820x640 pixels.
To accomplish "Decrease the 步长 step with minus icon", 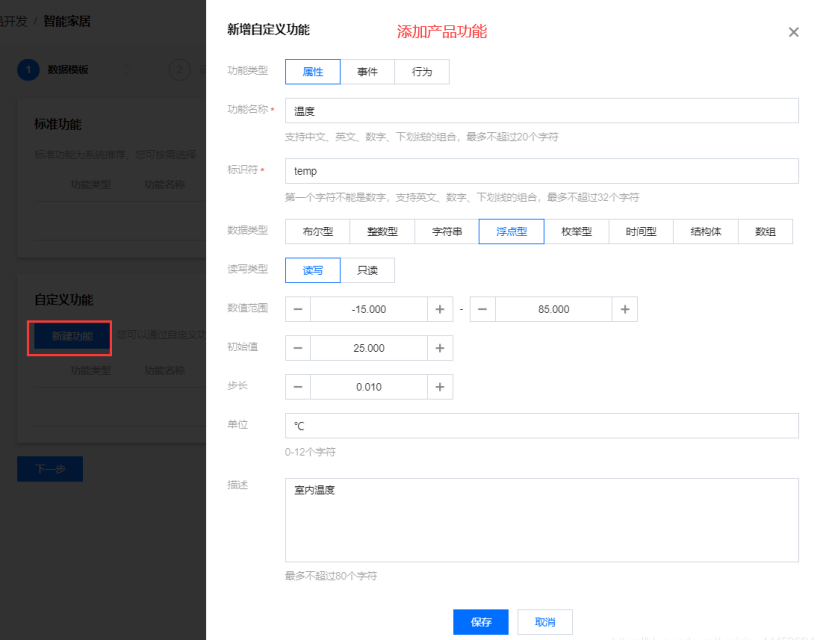I will [x=298, y=387].
